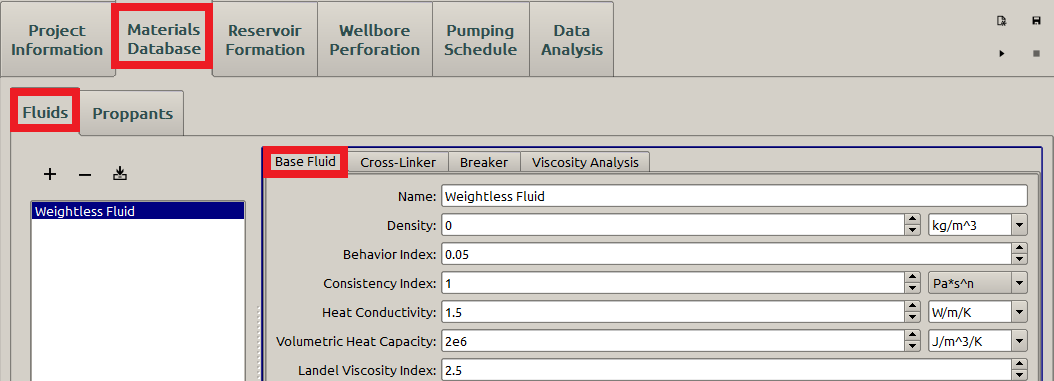Image resolution: width=1054 pixels, height=381 pixels.
Task: Increase Volumetric Heat Capacity with up arrow
Action: (x=912, y=336)
